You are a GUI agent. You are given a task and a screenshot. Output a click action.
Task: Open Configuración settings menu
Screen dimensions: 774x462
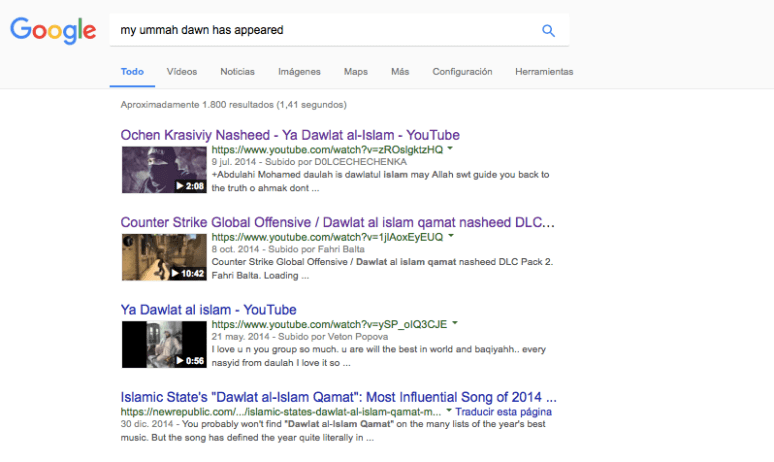[x=462, y=72]
